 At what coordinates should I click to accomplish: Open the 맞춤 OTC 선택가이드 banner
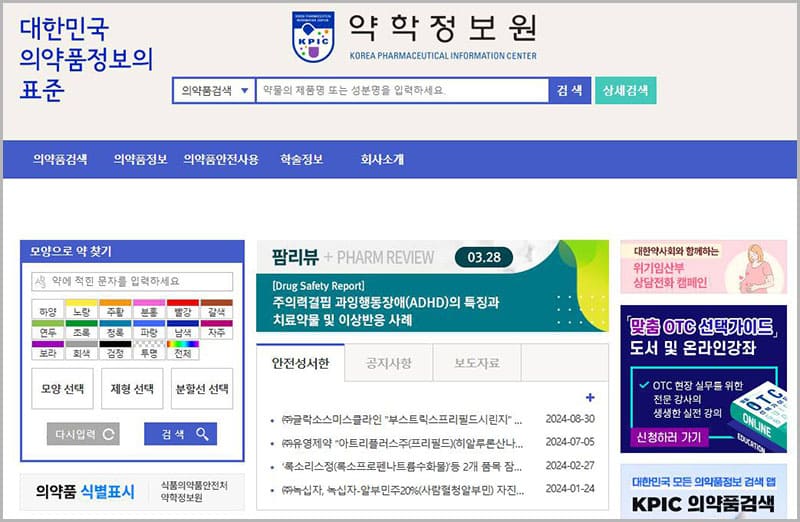tap(704, 379)
